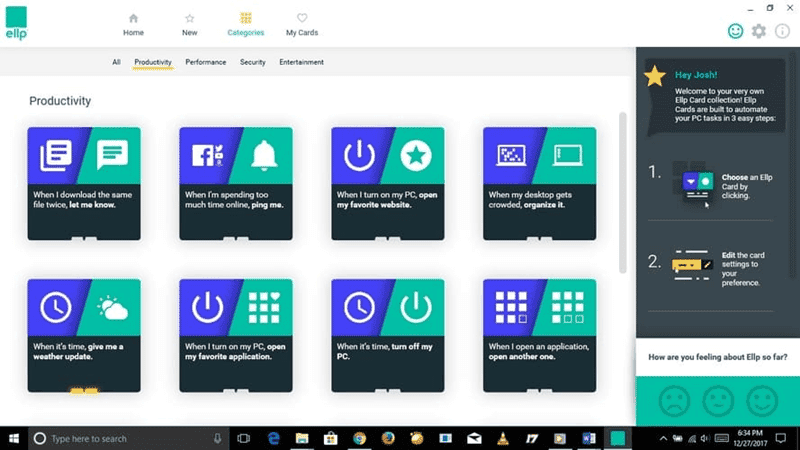
Task: Open the Home tab
Action: pyautogui.click(x=133, y=24)
